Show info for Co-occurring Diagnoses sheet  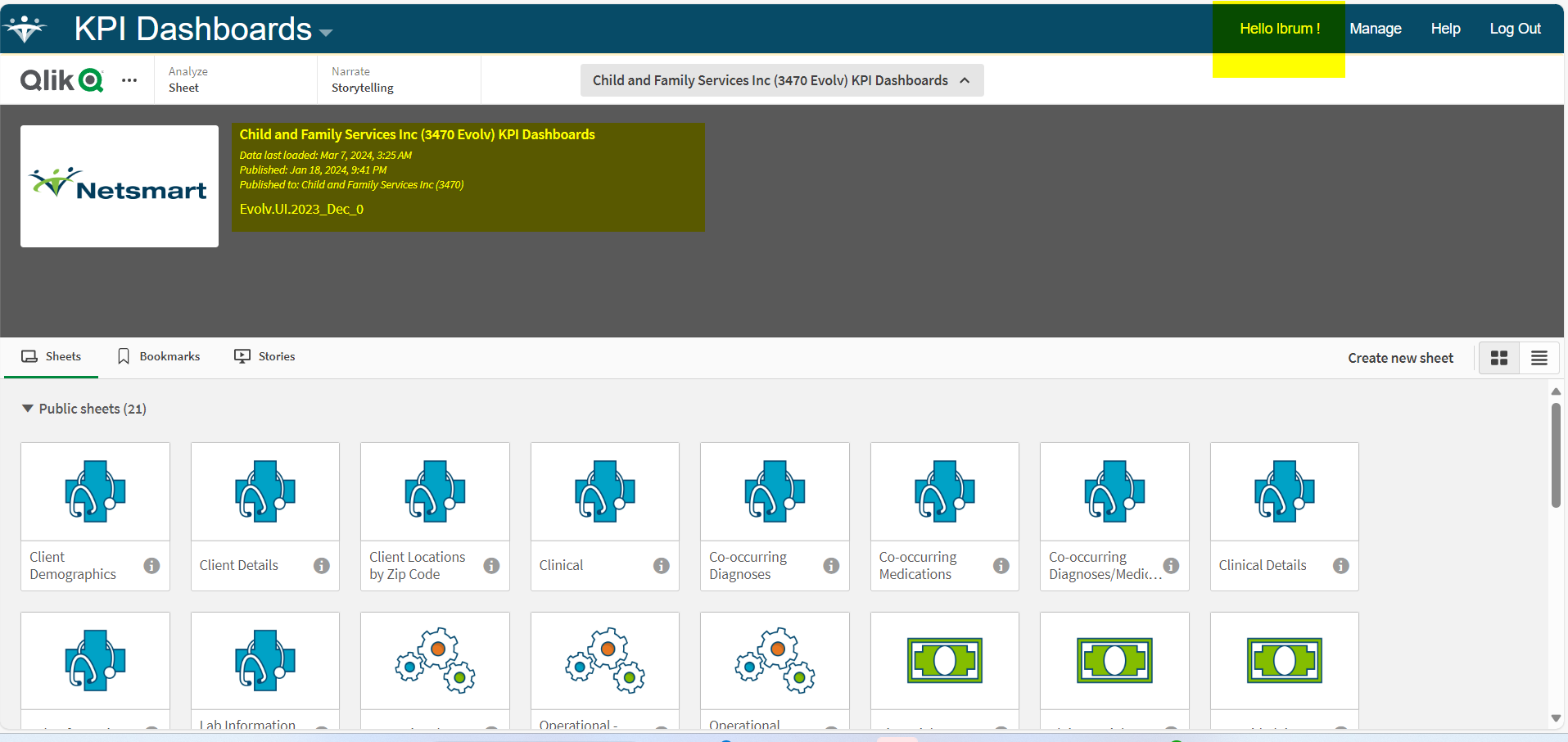point(831,565)
